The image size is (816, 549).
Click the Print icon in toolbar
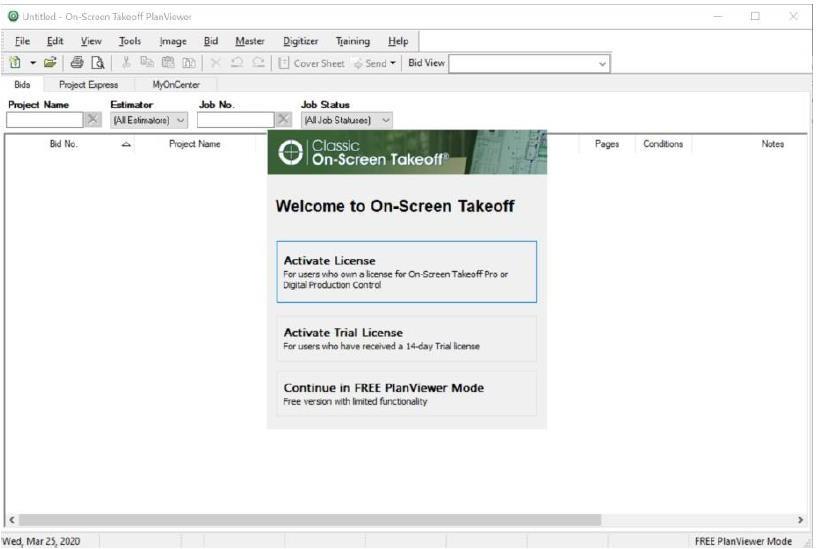[x=77, y=63]
